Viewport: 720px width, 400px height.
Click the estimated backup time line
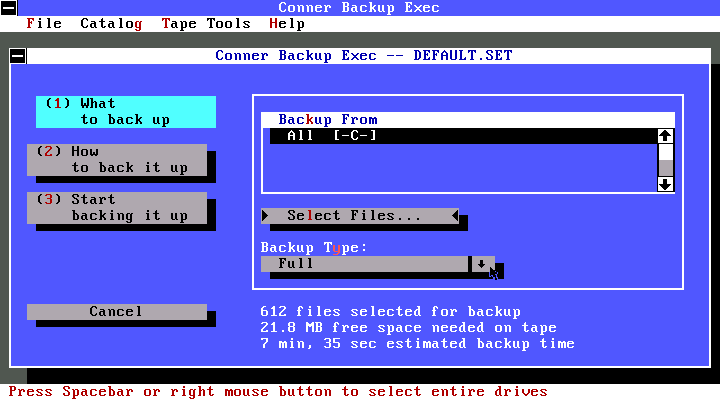(x=417, y=344)
